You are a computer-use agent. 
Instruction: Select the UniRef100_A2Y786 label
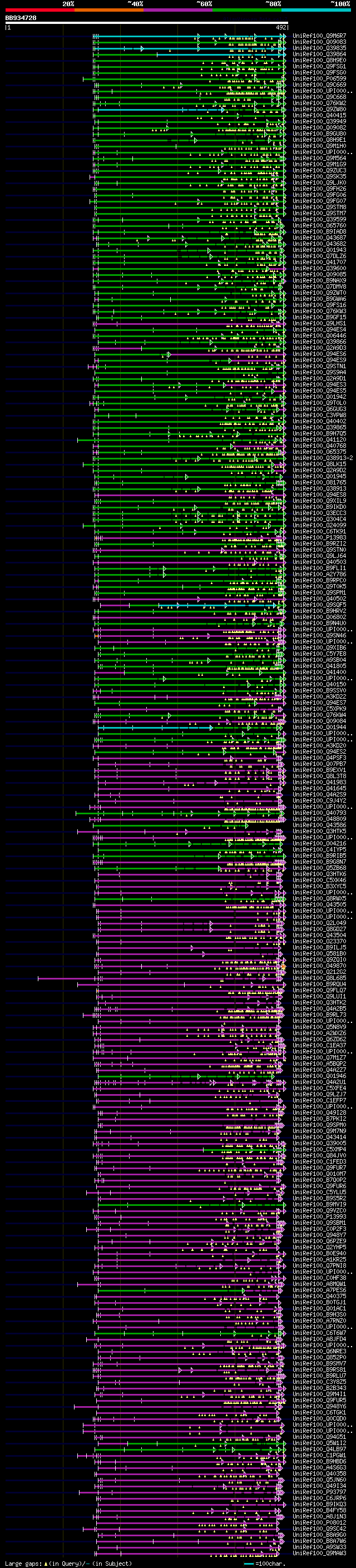pos(319,574)
